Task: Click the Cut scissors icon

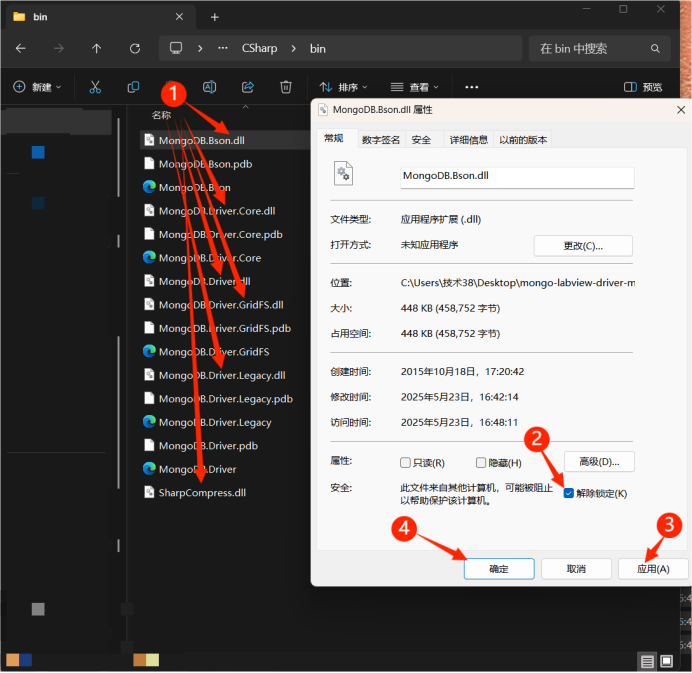Action: coord(95,87)
